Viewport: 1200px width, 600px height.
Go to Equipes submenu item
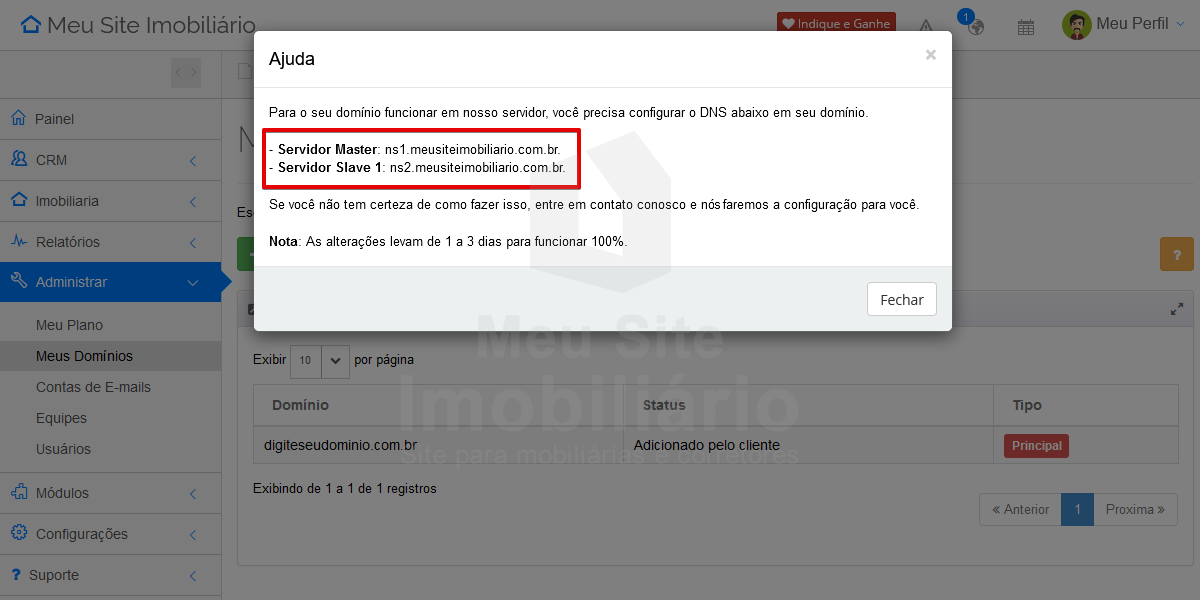(61, 418)
